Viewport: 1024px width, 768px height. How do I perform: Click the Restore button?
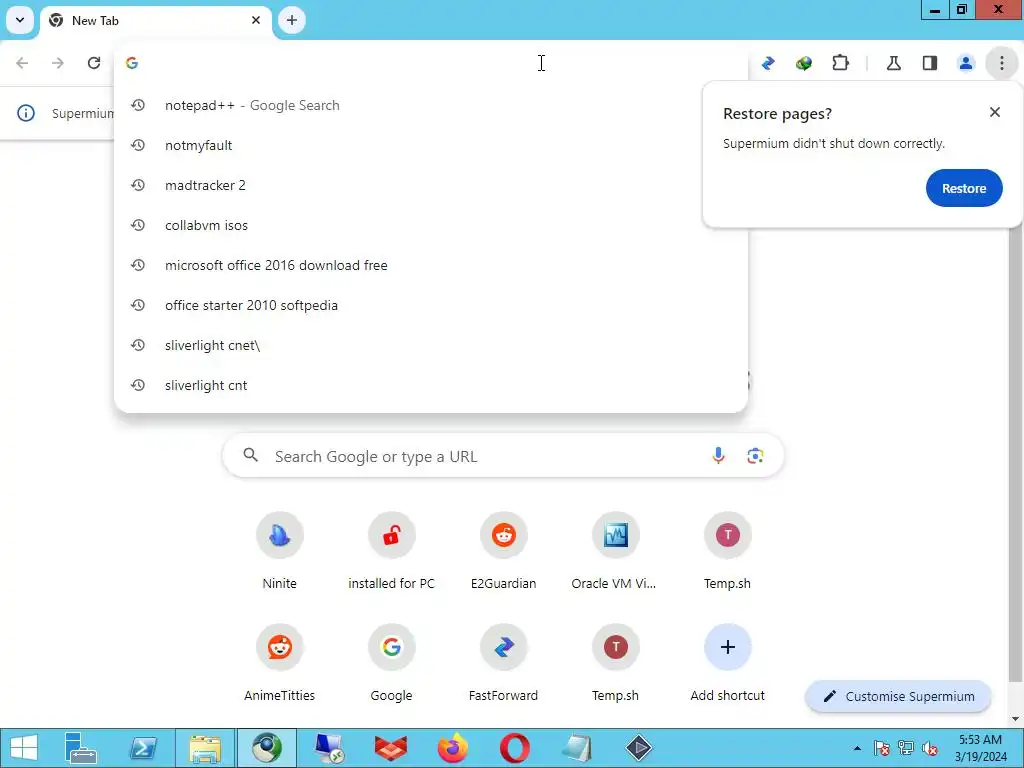click(x=963, y=188)
